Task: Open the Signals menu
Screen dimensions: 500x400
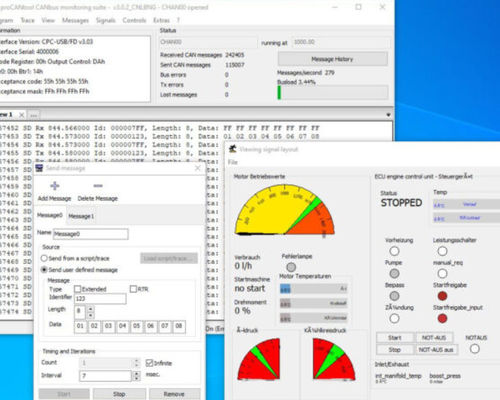Action: [106, 20]
